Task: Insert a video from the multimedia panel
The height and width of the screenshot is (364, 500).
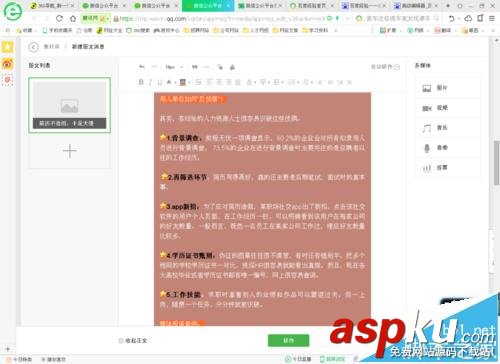Action: [447, 108]
